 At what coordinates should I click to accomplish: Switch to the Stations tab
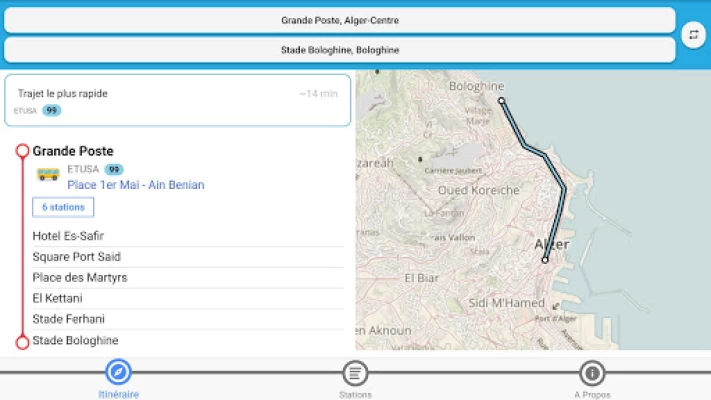pyautogui.click(x=355, y=373)
